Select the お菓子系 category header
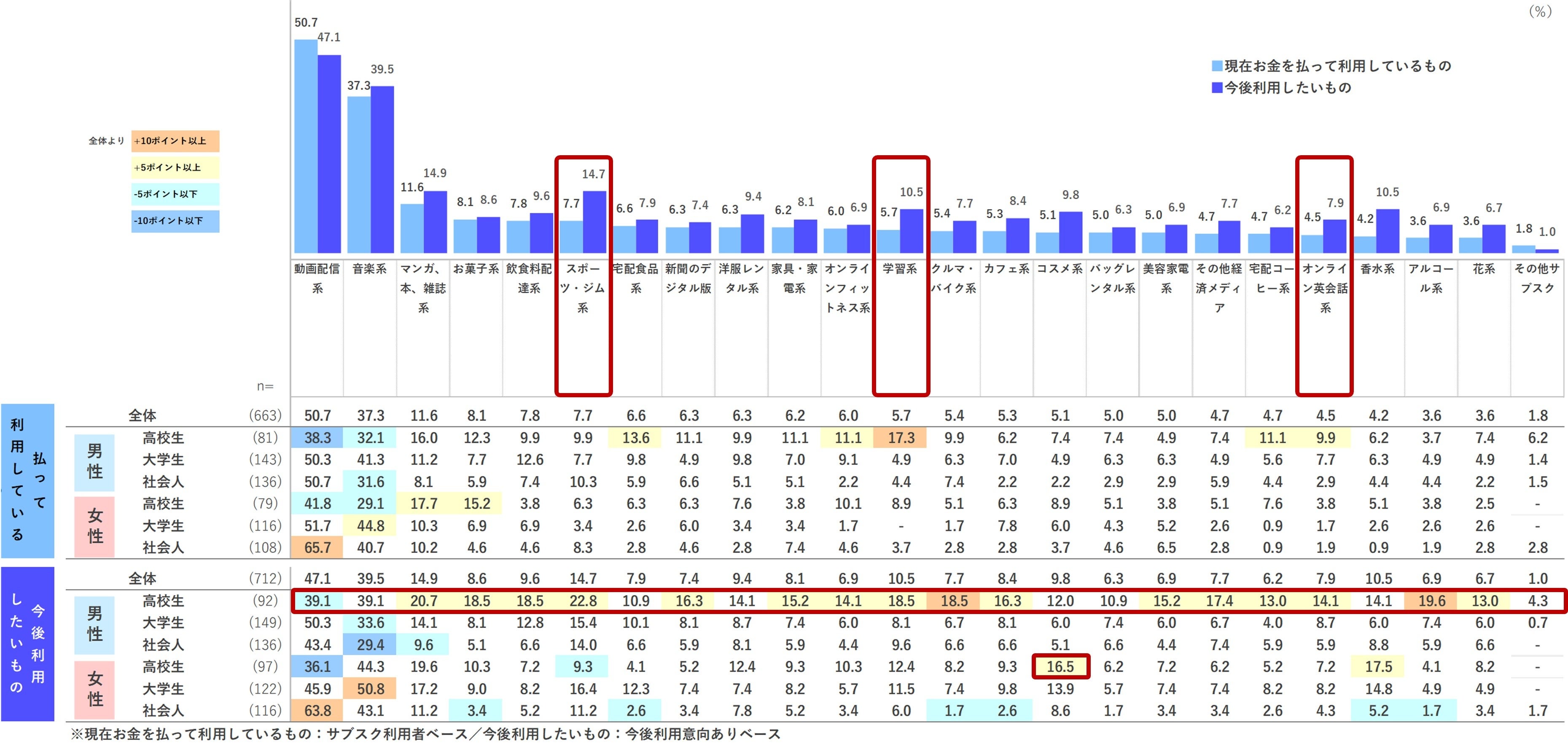Screen dimensions: 1568x749 coord(476,269)
